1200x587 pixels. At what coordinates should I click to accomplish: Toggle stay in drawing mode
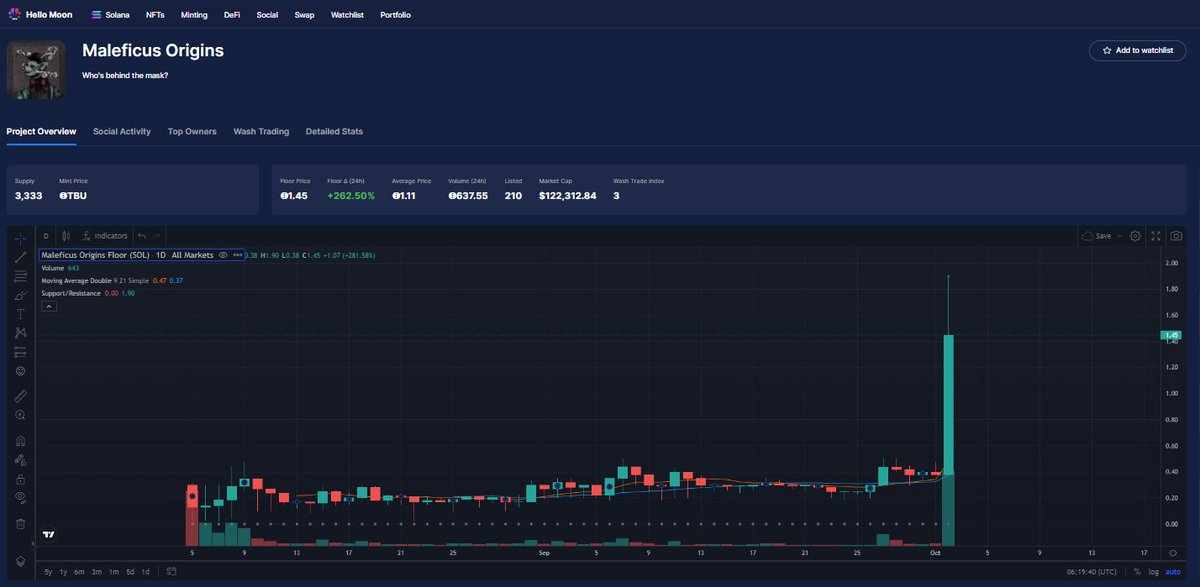20,460
